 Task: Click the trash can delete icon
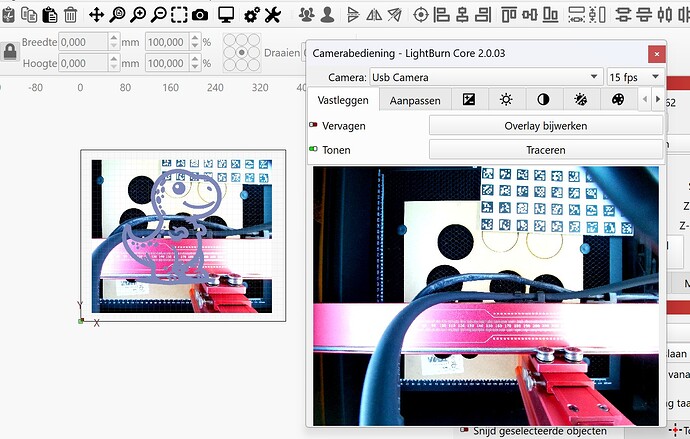[71, 15]
